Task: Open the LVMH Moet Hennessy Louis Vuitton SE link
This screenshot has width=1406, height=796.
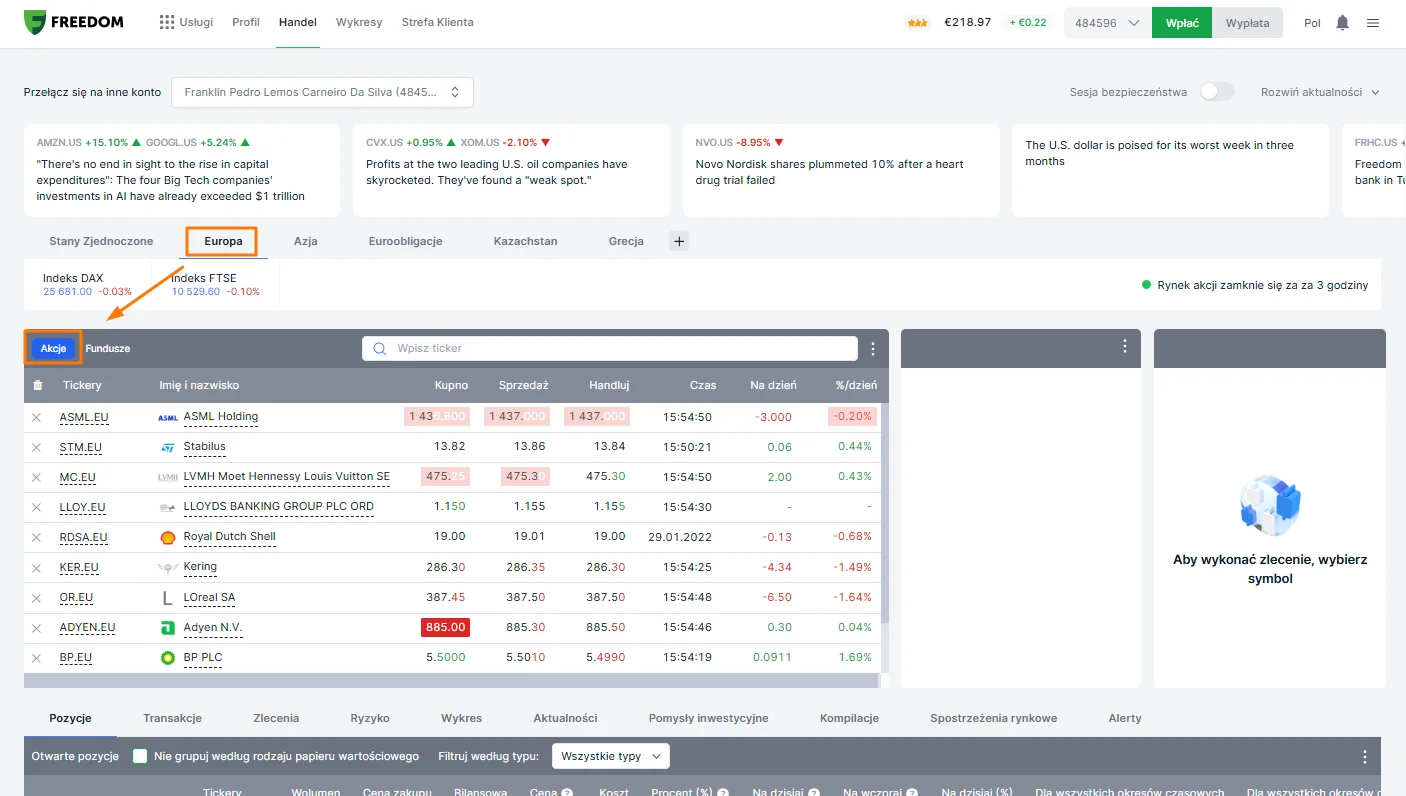Action: (287, 477)
